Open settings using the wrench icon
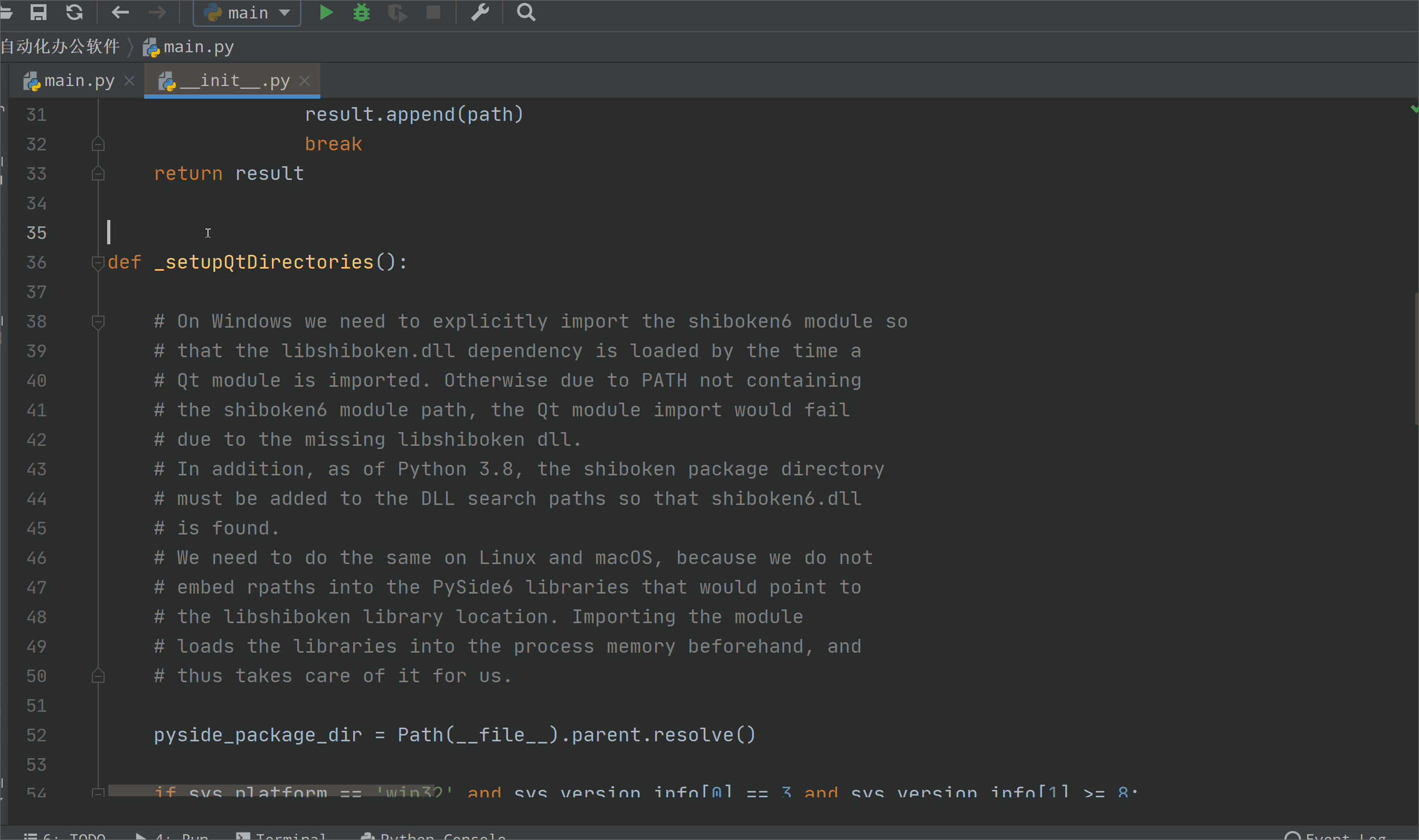The height and width of the screenshot is (840, 1419). coord(480,12)
